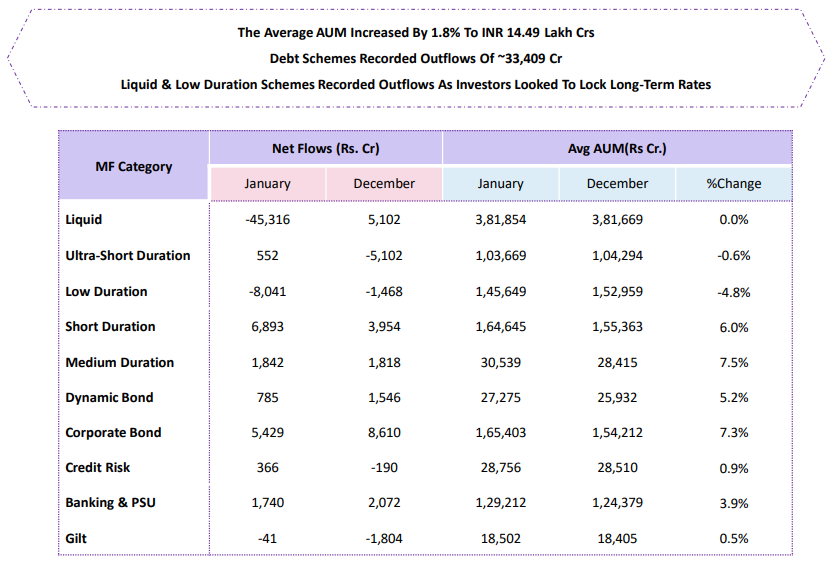Click Banking & PSU AUM '1,29,212'

pos(501,503)
